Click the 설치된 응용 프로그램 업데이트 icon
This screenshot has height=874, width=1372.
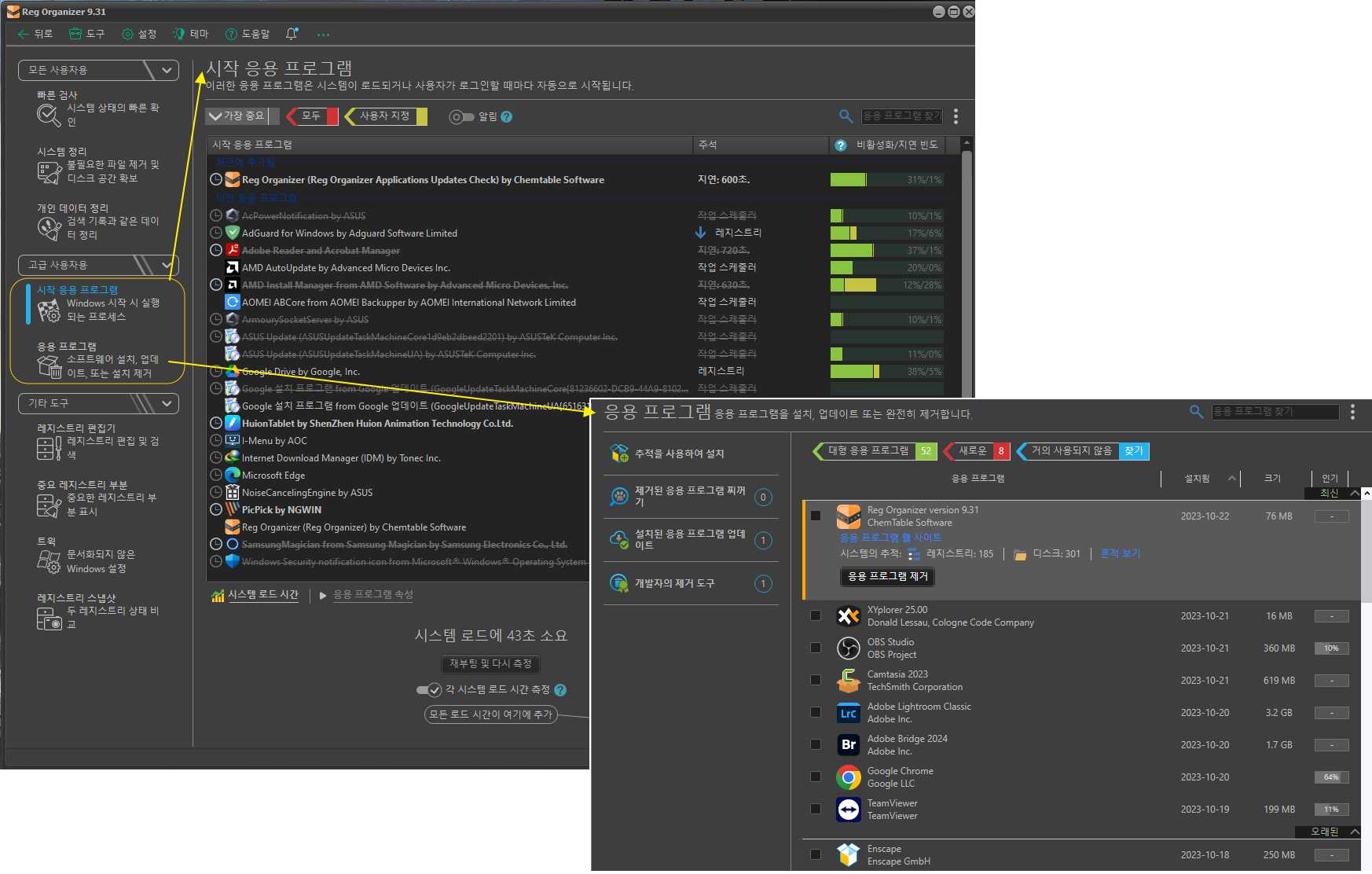(619, 540)
